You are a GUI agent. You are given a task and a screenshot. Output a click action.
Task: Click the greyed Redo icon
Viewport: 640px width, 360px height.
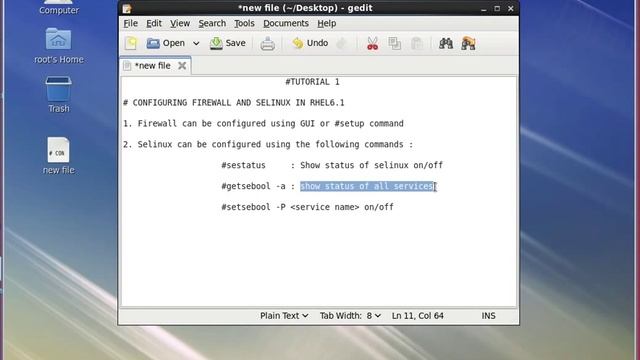click(x=342, y=43)
